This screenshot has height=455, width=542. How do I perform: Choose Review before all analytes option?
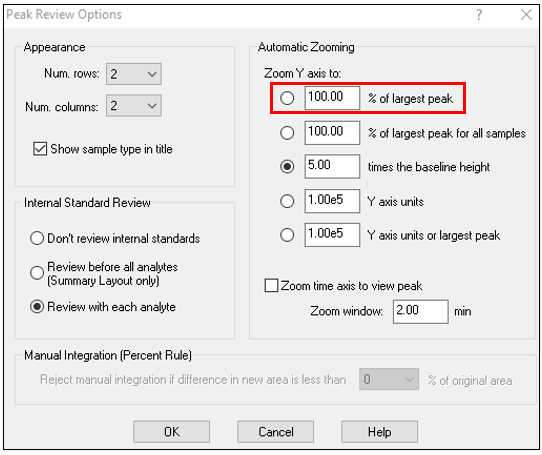point(37,273)
